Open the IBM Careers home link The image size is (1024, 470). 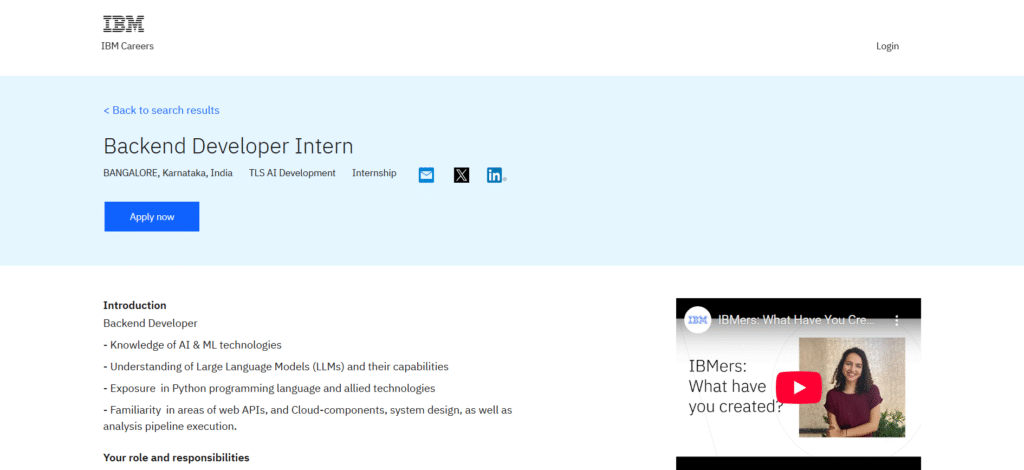[127, 46]
